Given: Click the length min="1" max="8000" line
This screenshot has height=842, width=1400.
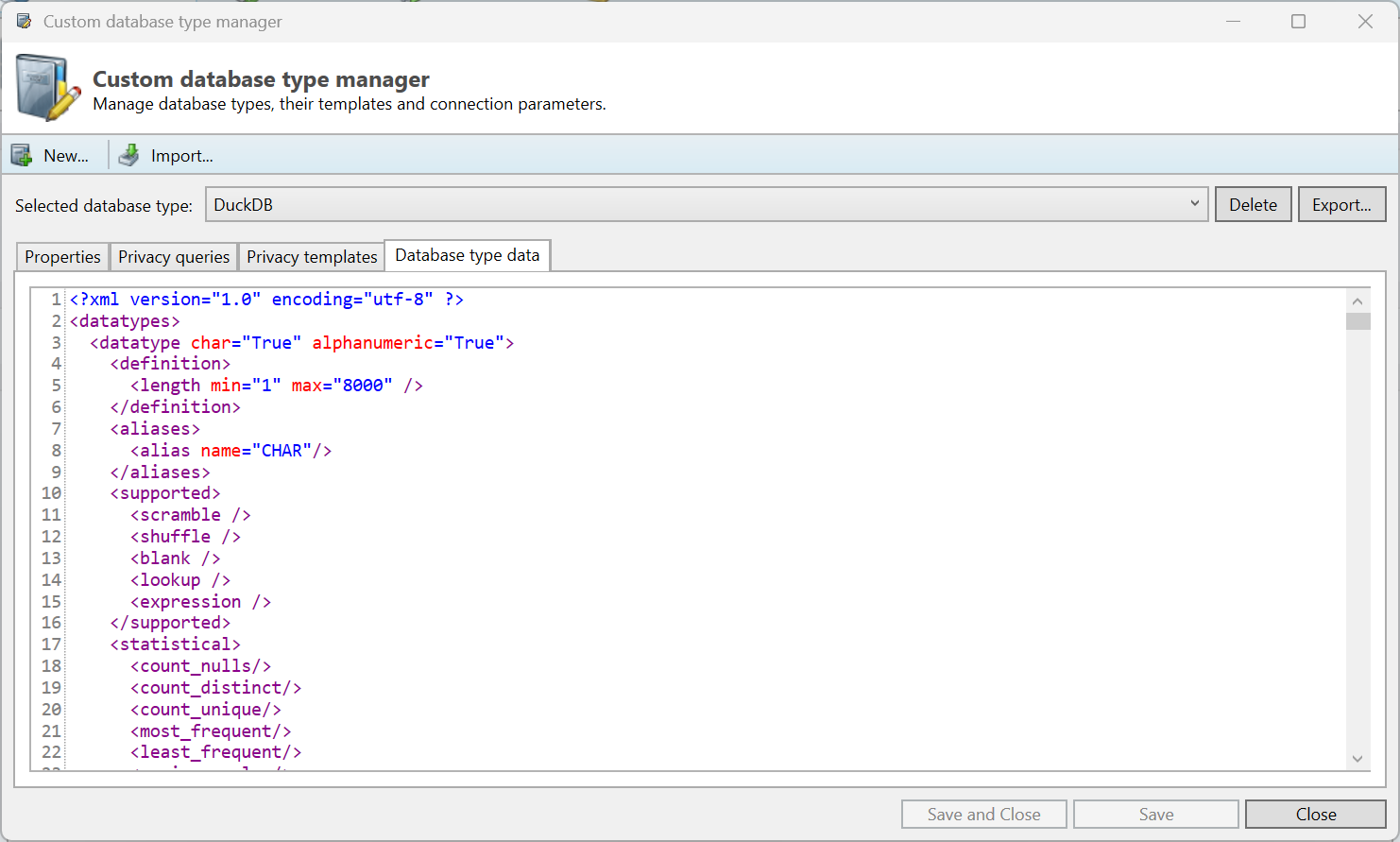Looking at the screenshot, I should tap(277, 386).
